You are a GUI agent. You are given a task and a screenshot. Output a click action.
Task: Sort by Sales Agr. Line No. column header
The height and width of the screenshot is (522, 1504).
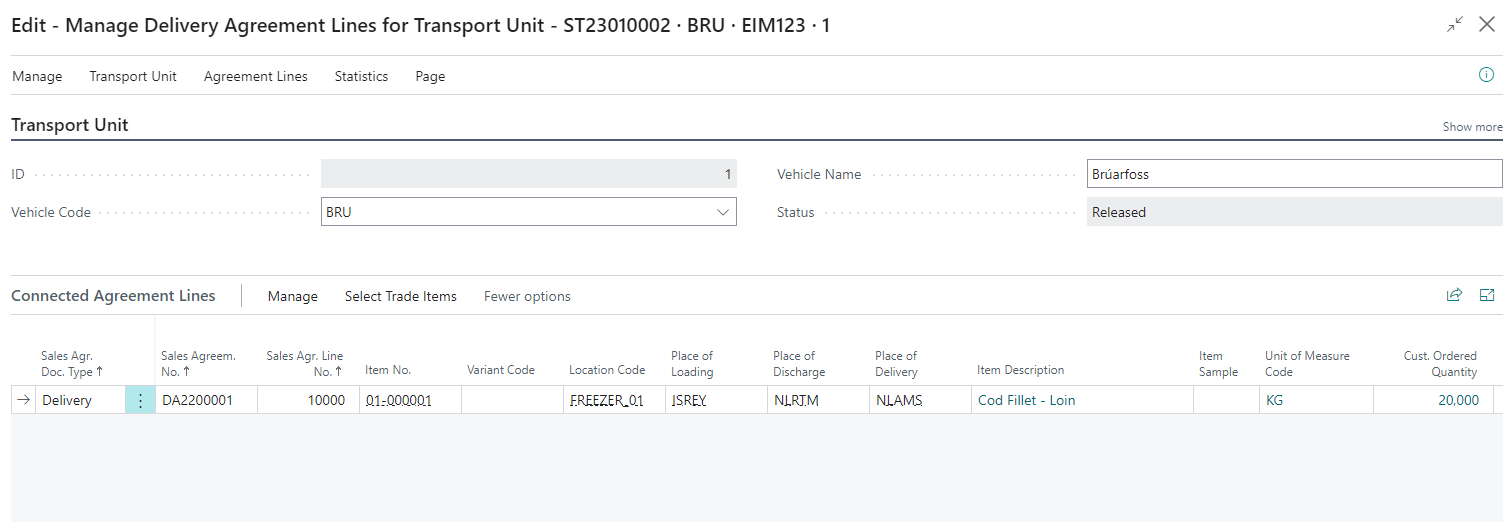click(305, 363)
